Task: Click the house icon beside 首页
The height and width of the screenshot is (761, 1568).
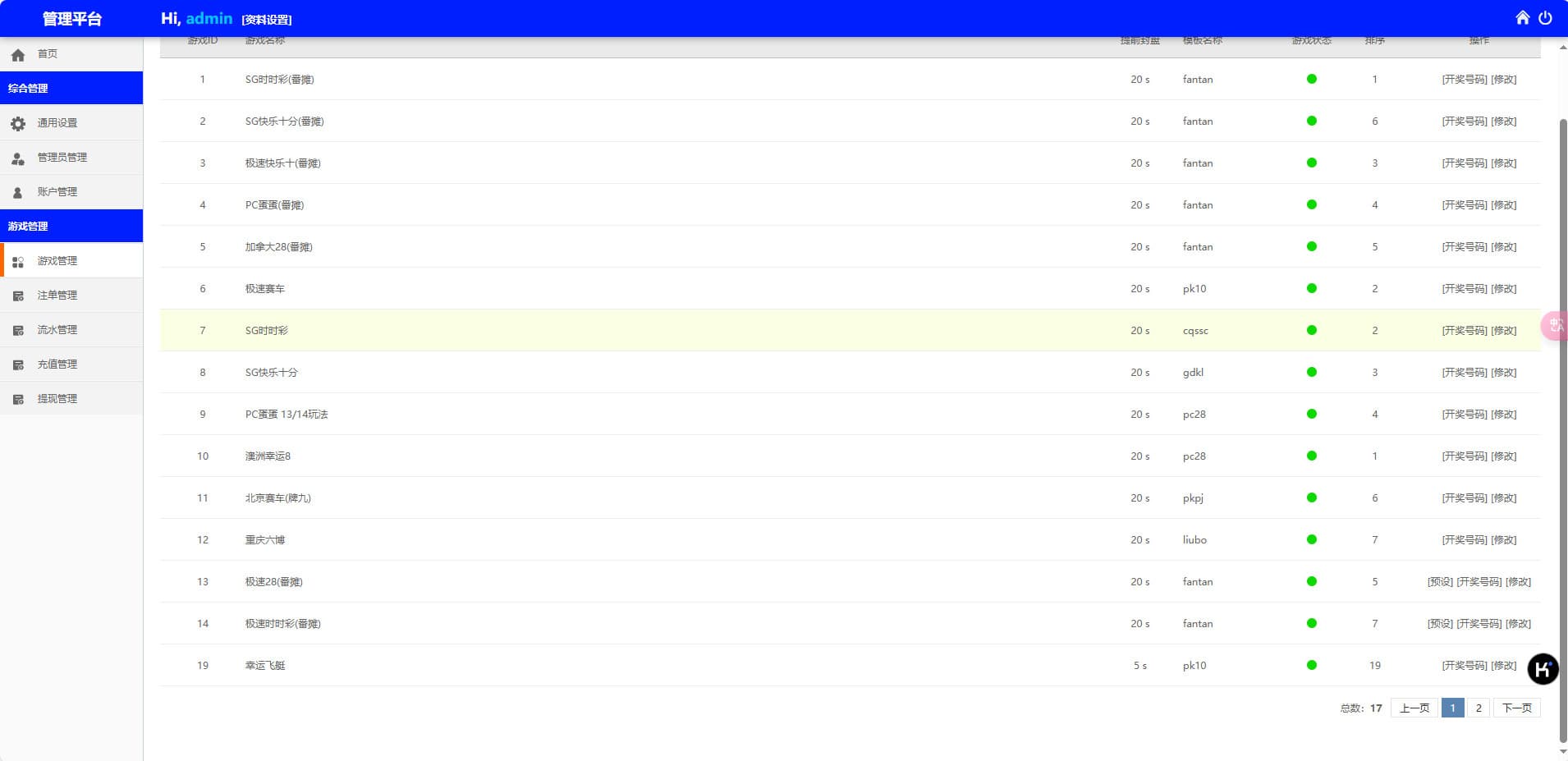Action: tap(18, 54)
